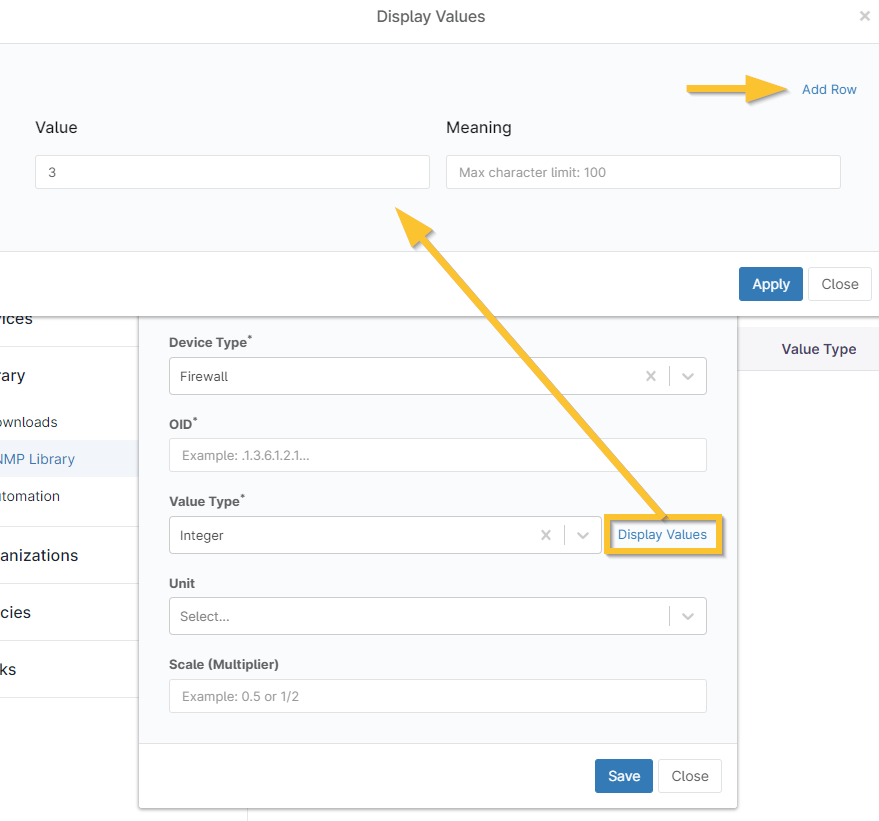The height and width of the screenshot is (821, 879).
Task: Open the Value Type dropdown chevron
Action: click(x=583, y=535)
